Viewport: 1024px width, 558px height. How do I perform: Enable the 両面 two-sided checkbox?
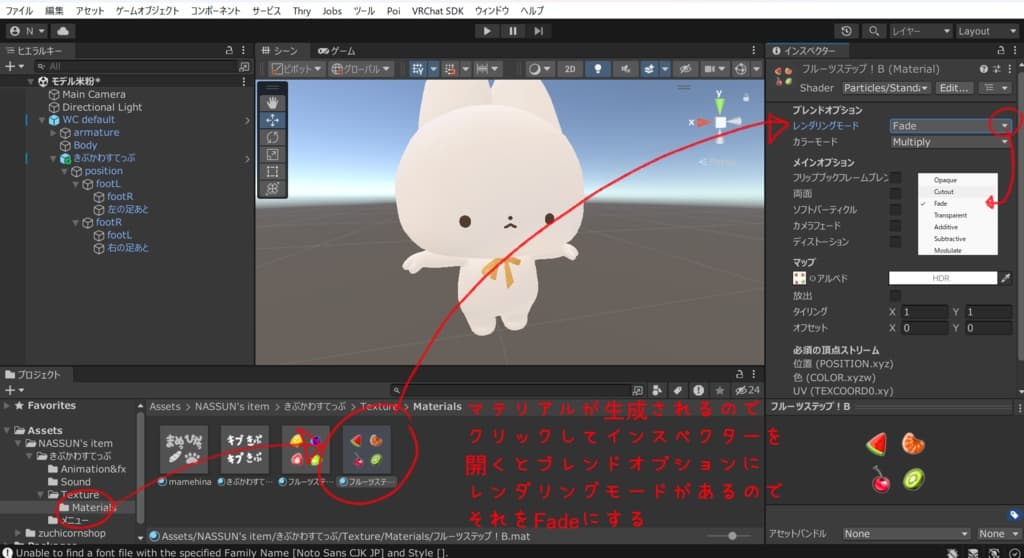895,193
